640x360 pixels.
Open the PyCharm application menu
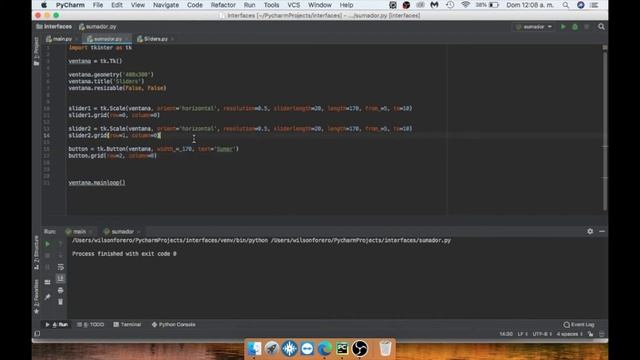click(70, 5)
